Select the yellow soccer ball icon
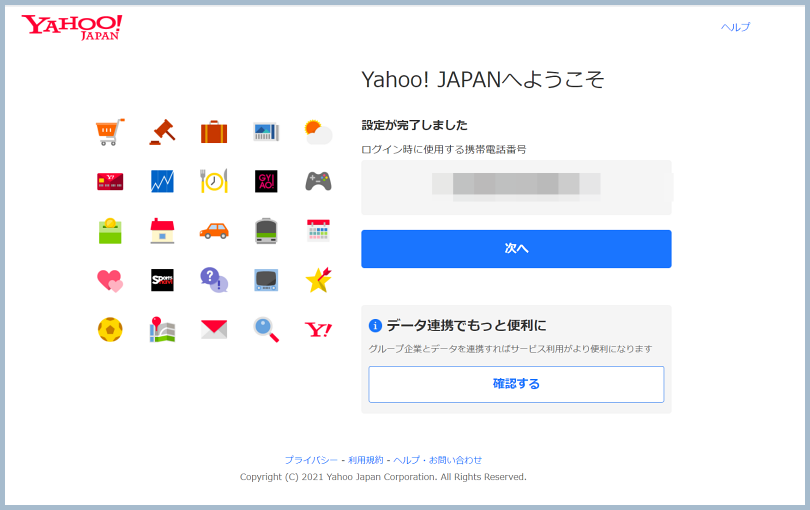 point(110,330)
